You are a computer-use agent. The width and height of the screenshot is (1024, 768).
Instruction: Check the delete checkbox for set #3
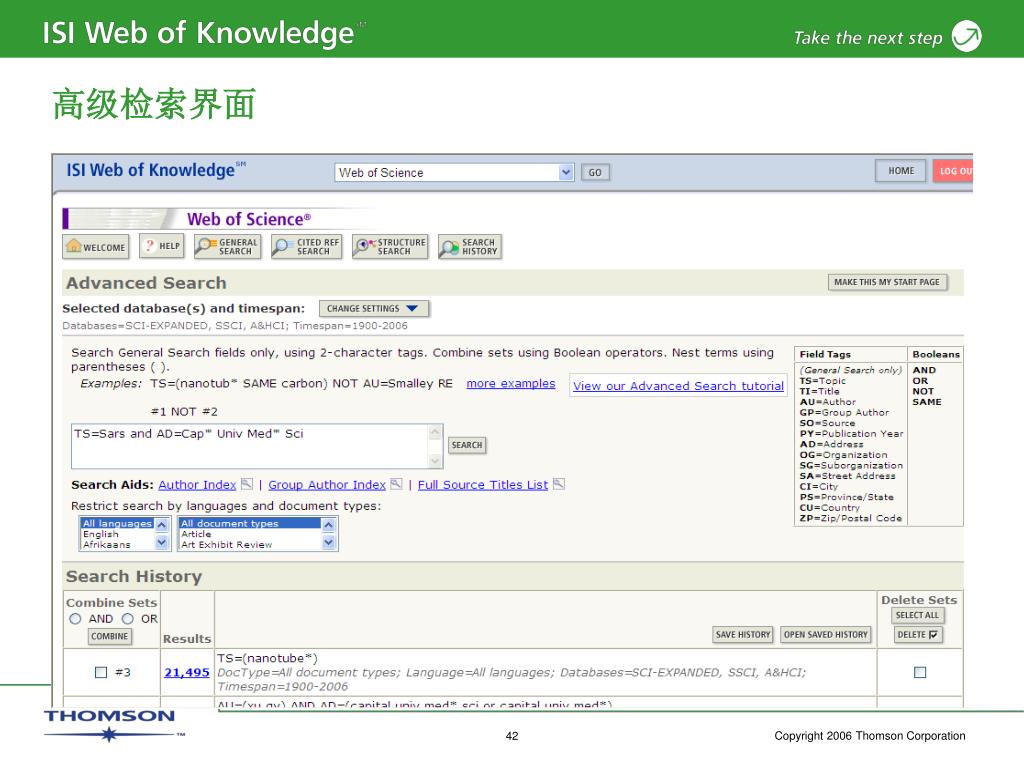click(920, 672)
